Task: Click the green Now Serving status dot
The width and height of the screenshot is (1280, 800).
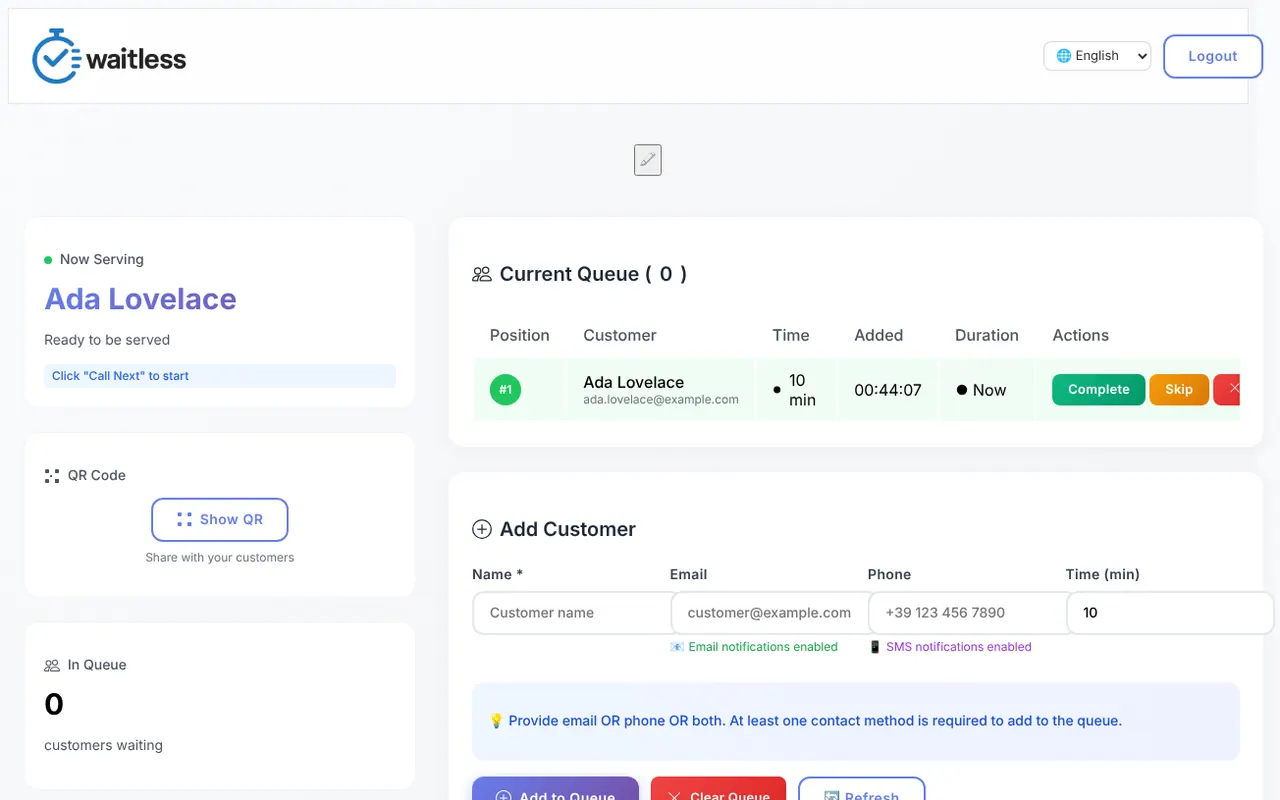Action: 48,260
